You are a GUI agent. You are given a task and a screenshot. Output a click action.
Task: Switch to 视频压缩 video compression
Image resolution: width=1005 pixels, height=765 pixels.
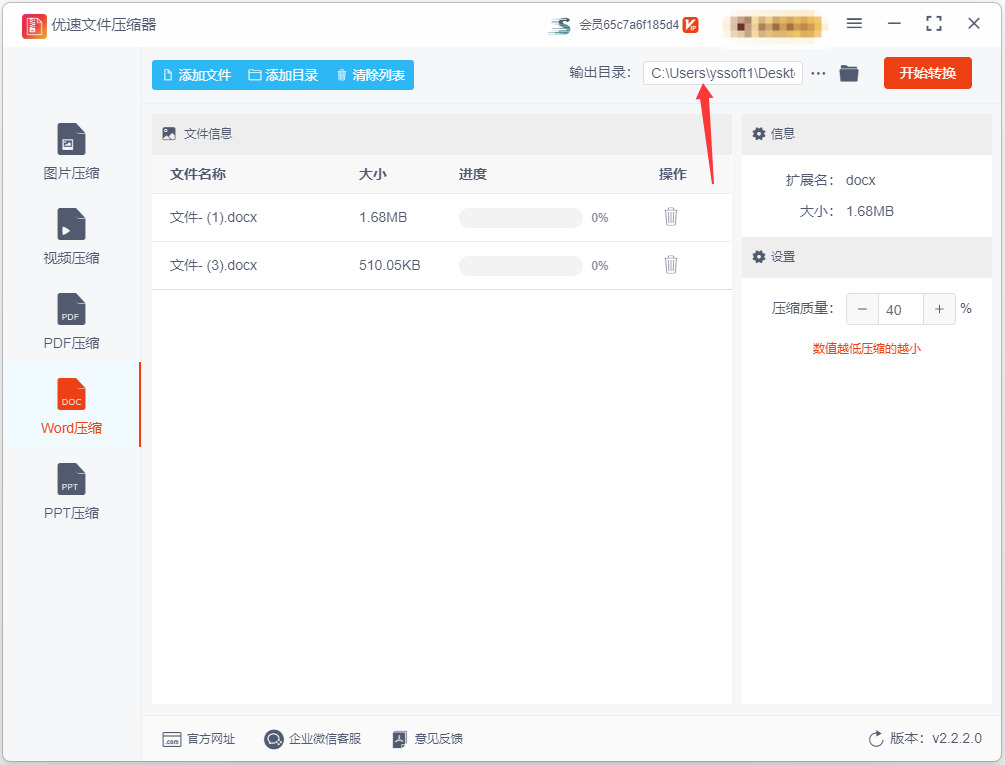pos(71,236)
